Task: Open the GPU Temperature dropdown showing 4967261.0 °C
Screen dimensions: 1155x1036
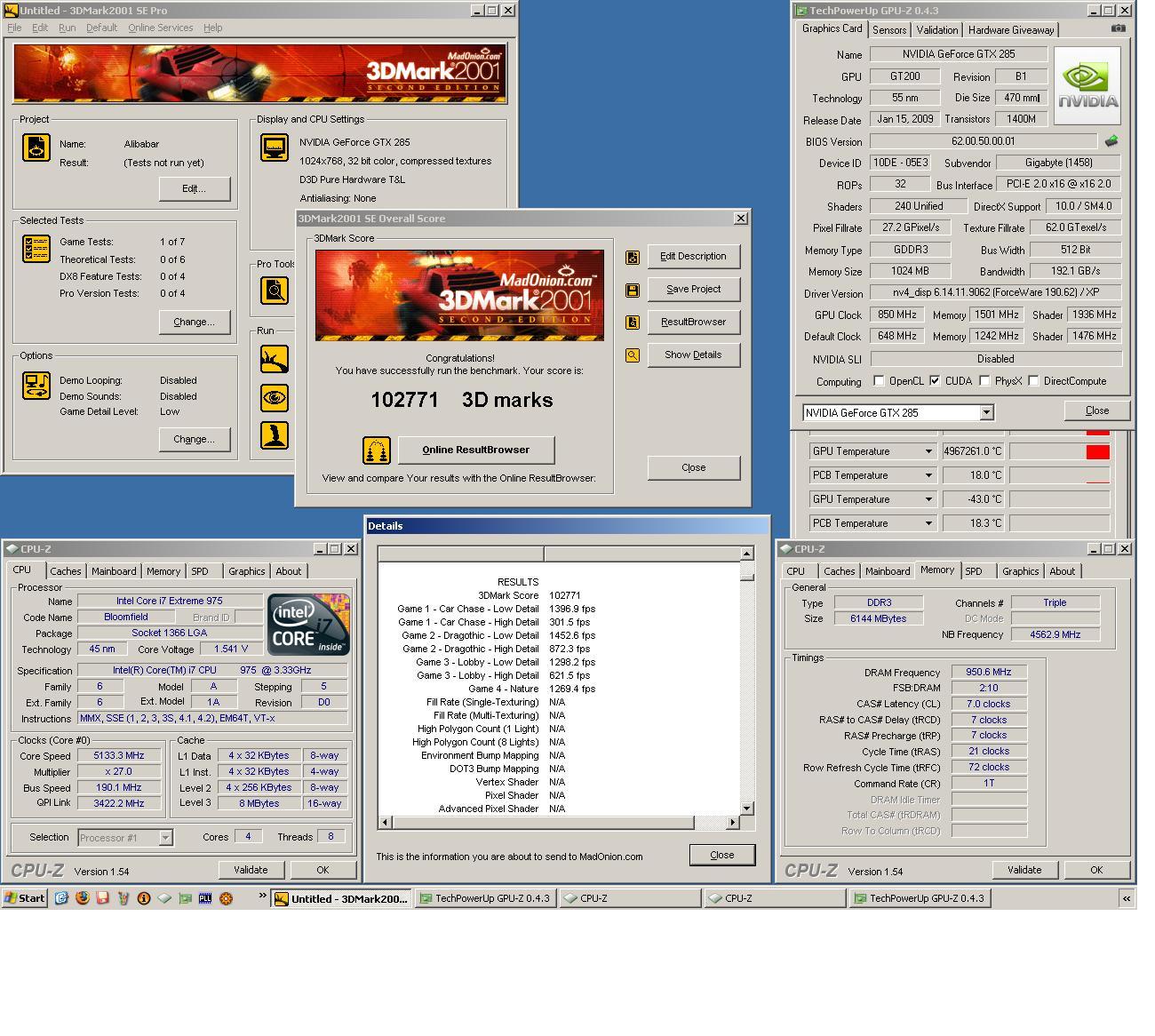Action: [928, 451]
